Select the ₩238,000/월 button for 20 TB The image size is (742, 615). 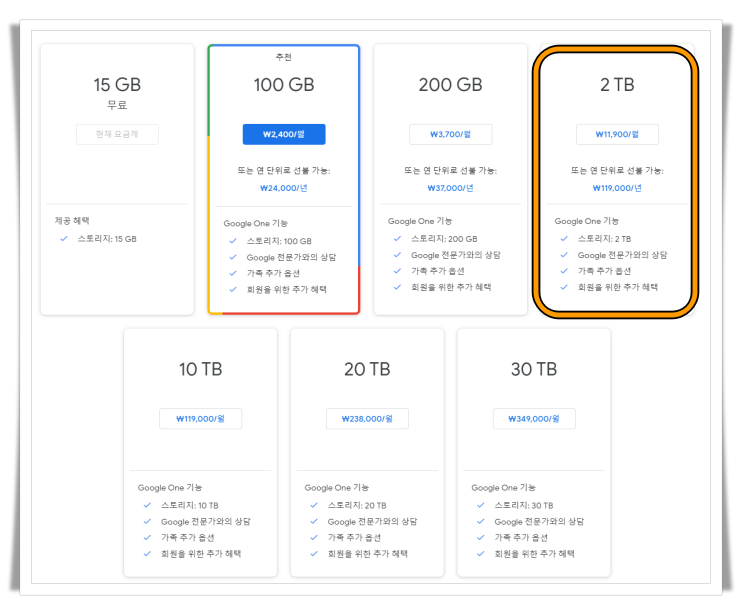(x=367, y=419)
